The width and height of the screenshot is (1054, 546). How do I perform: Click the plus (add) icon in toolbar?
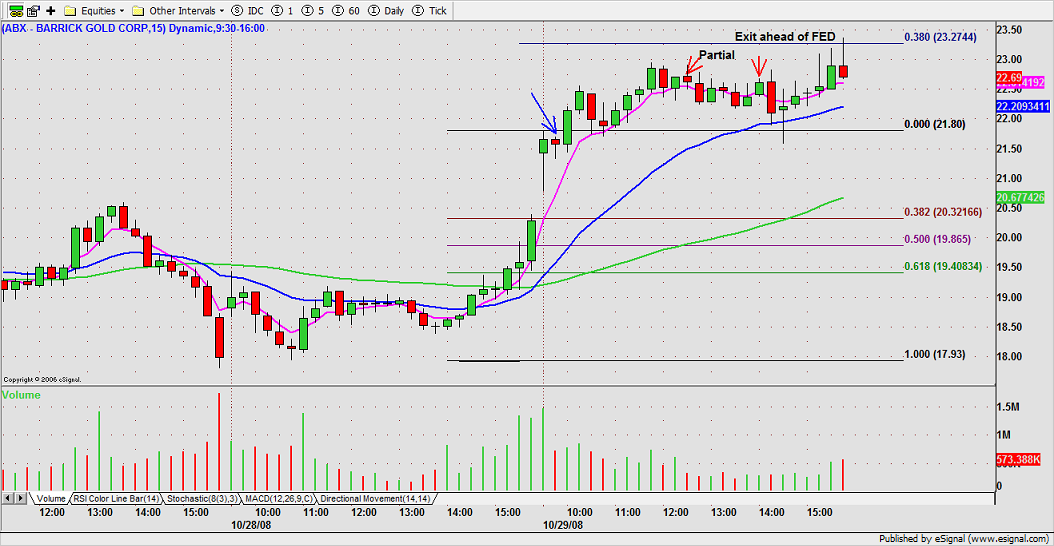51,11
